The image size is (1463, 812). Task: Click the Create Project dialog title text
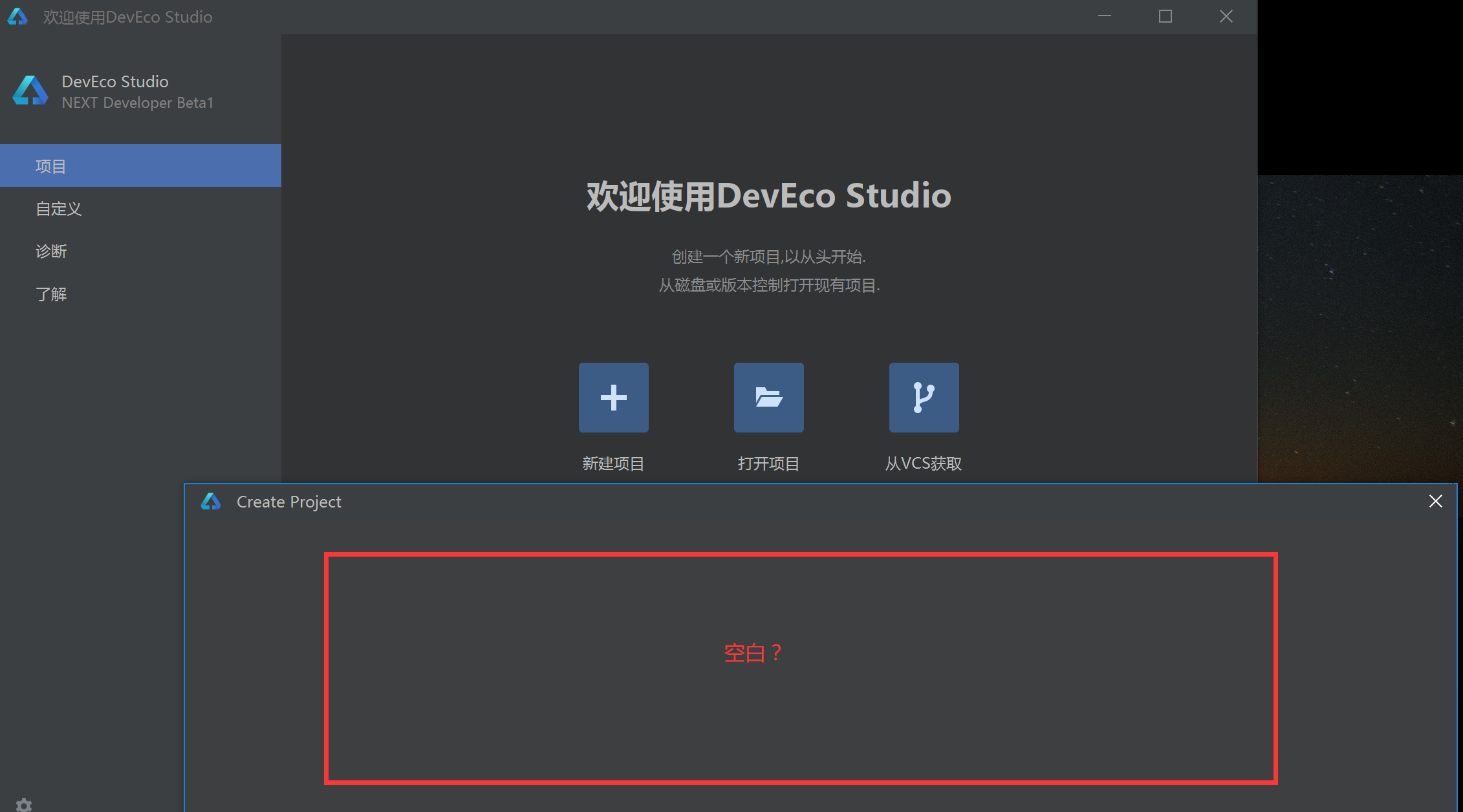pos(288,502)
